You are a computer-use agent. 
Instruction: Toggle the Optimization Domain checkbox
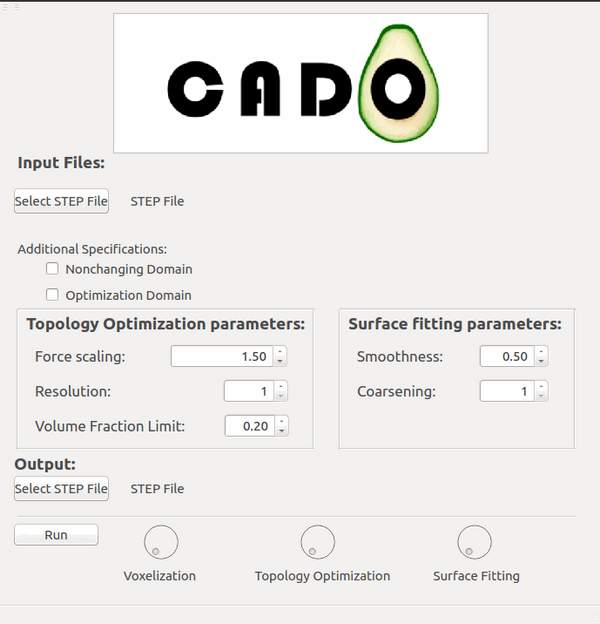[52, 295]
